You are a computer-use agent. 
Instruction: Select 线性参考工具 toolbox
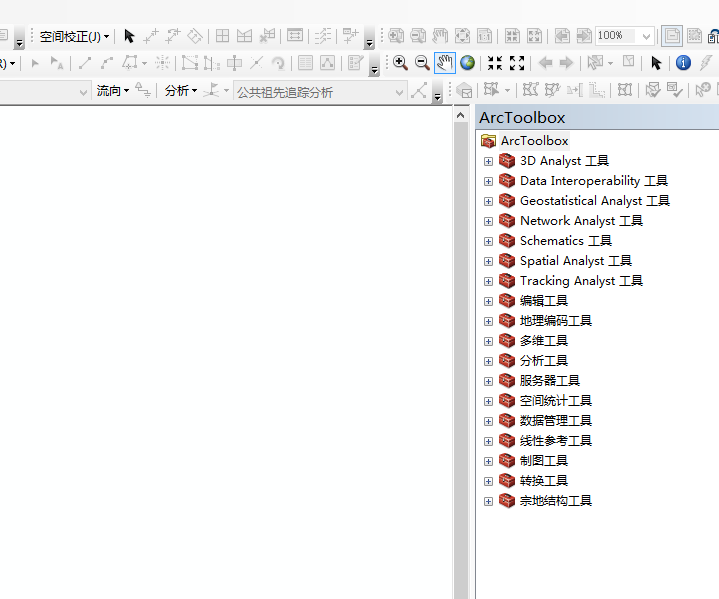(556, 441)
